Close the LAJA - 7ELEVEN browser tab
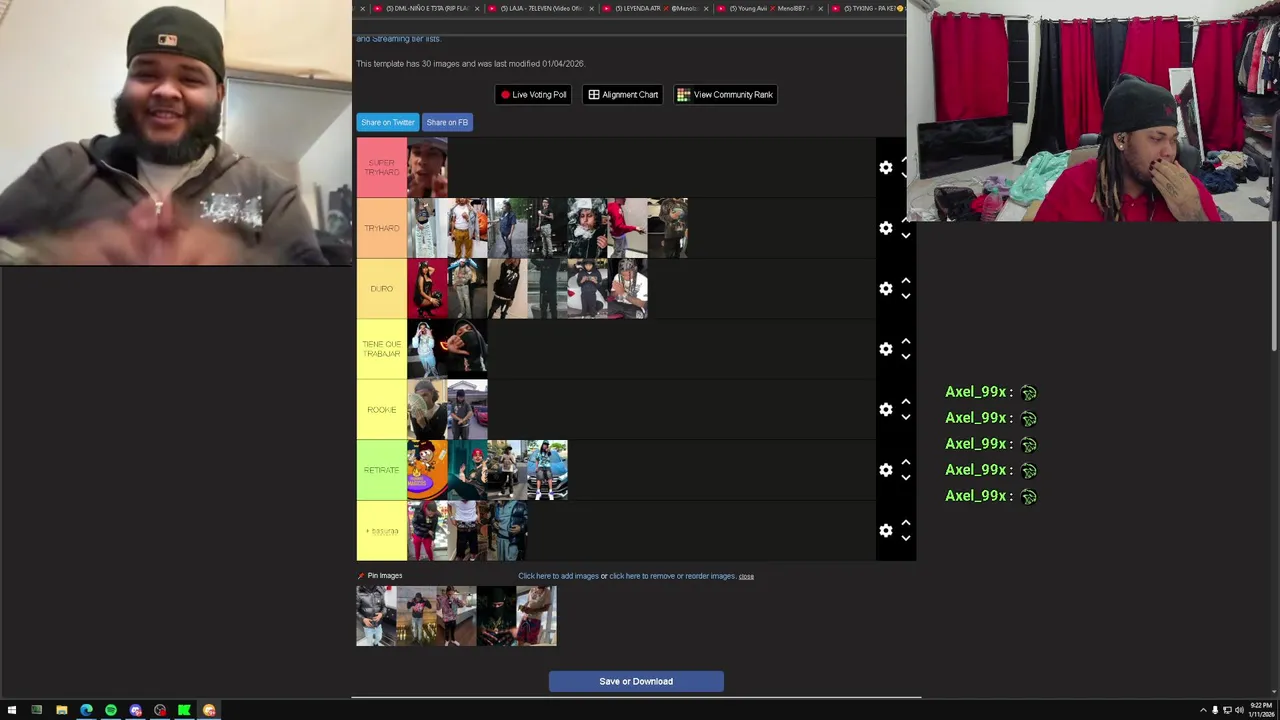Image resolution: width=1280 pixels, height=720 pixels. [x=592, y=8]
